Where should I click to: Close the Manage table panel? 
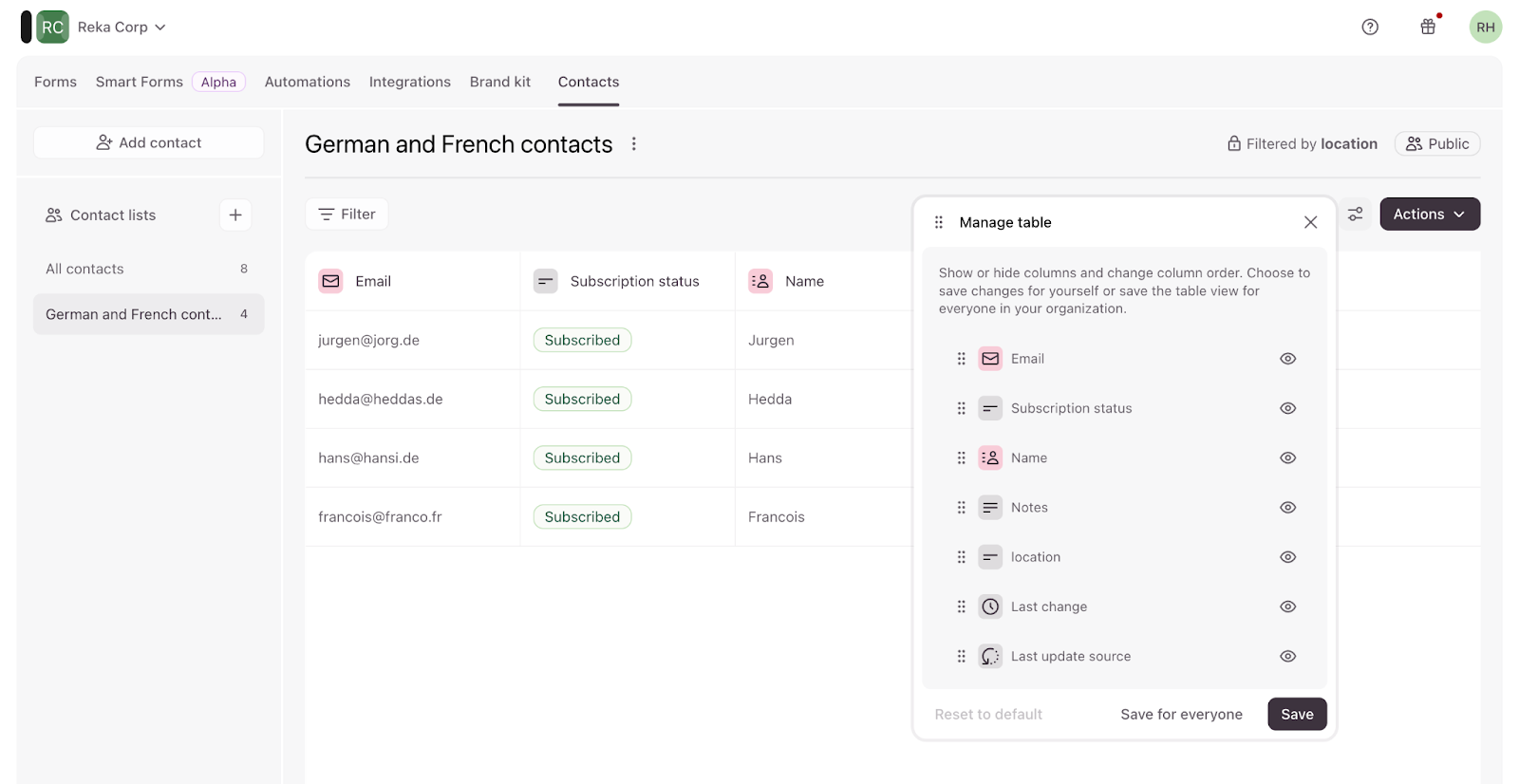click(x=1310, y=222)
